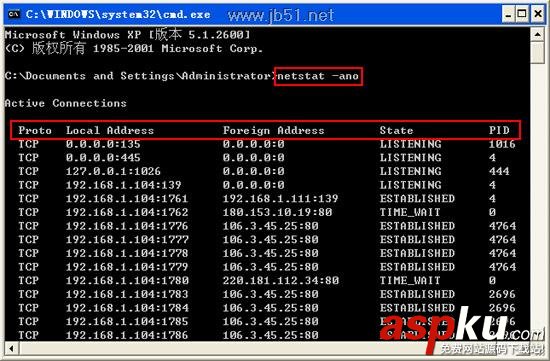Click the Local Address column header

[x=110, y=131]
